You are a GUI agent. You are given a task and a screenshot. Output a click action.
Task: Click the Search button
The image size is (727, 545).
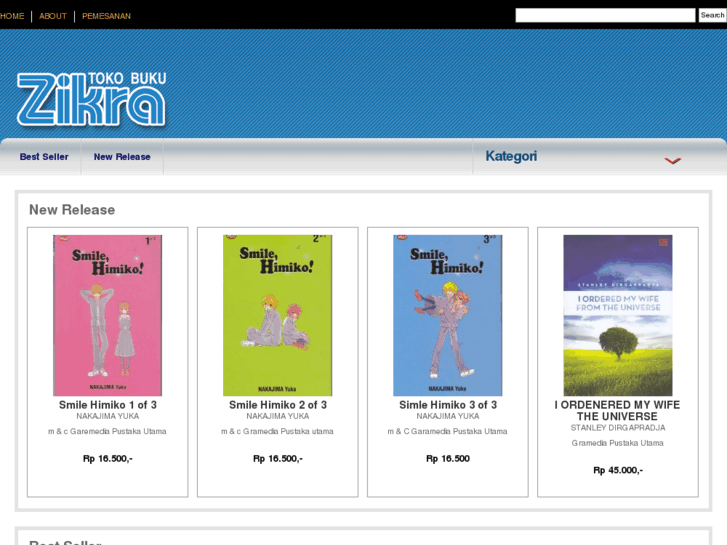point(712,15)
